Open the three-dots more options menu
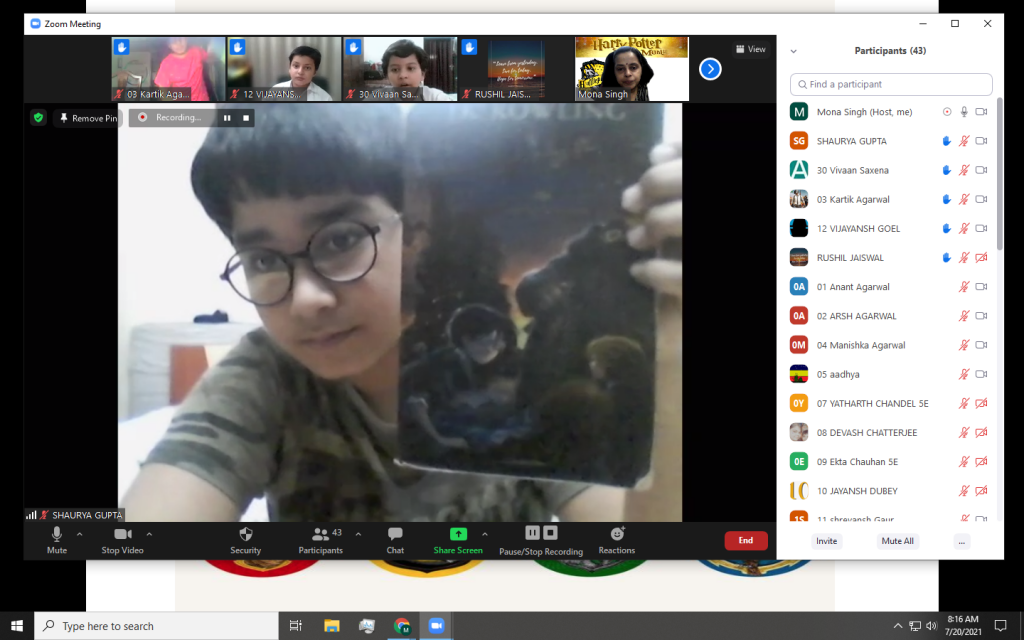Viewport: 1024px width, 640px height. click(962, 541)
